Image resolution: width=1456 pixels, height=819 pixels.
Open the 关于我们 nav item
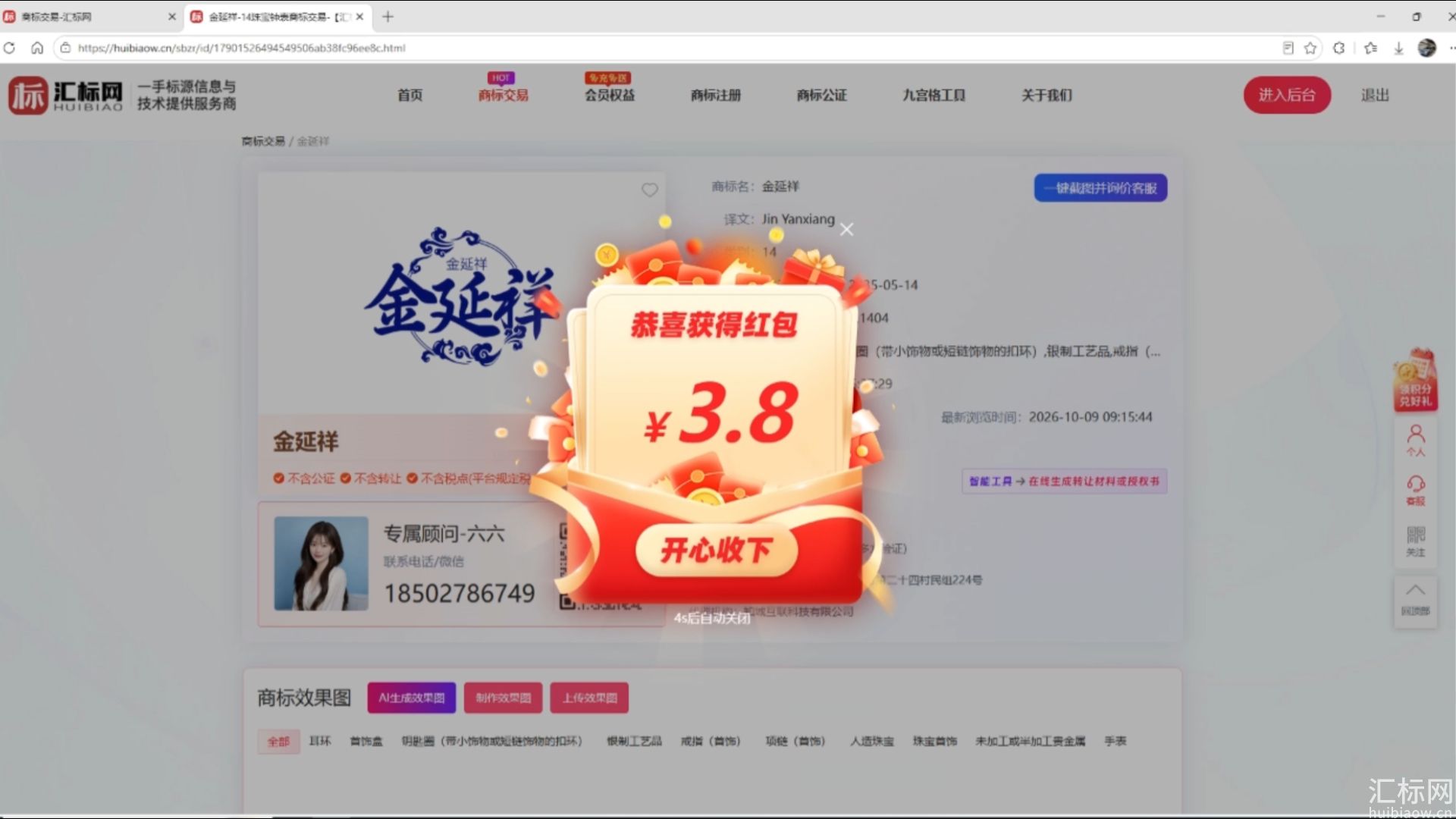click(1046, 95)
